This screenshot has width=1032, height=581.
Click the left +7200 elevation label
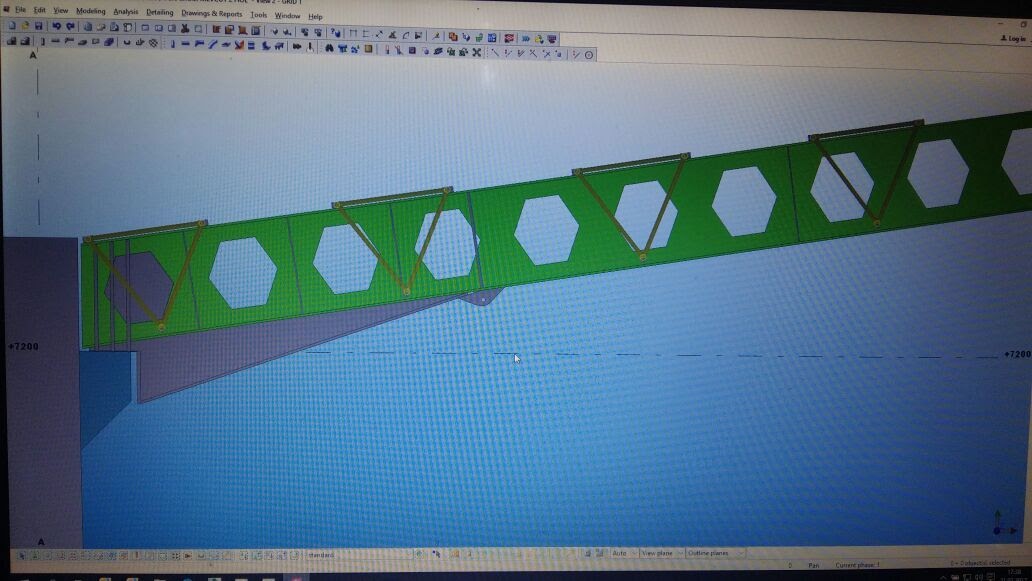coord(23,346)
